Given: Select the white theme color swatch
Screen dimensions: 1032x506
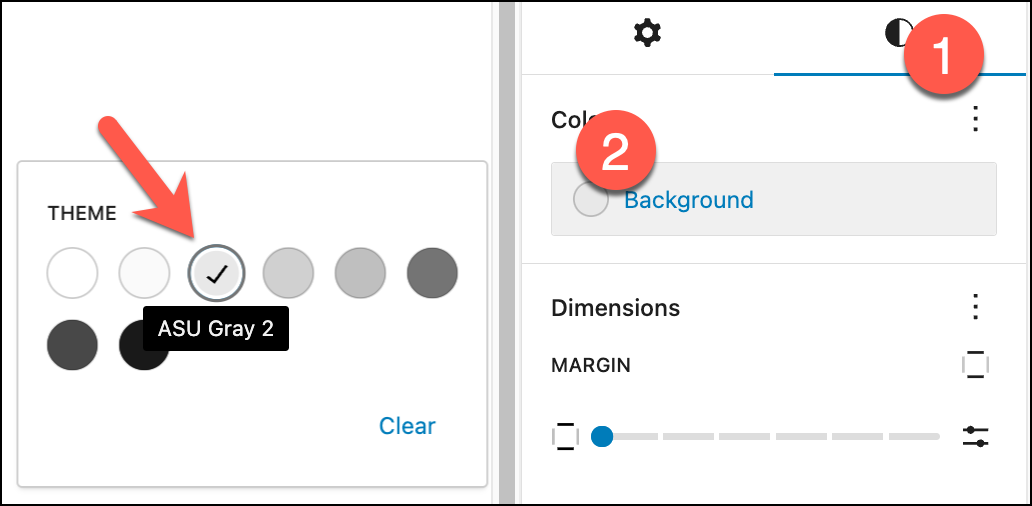Looking at the screenshot, I should (x=72, y=272).
